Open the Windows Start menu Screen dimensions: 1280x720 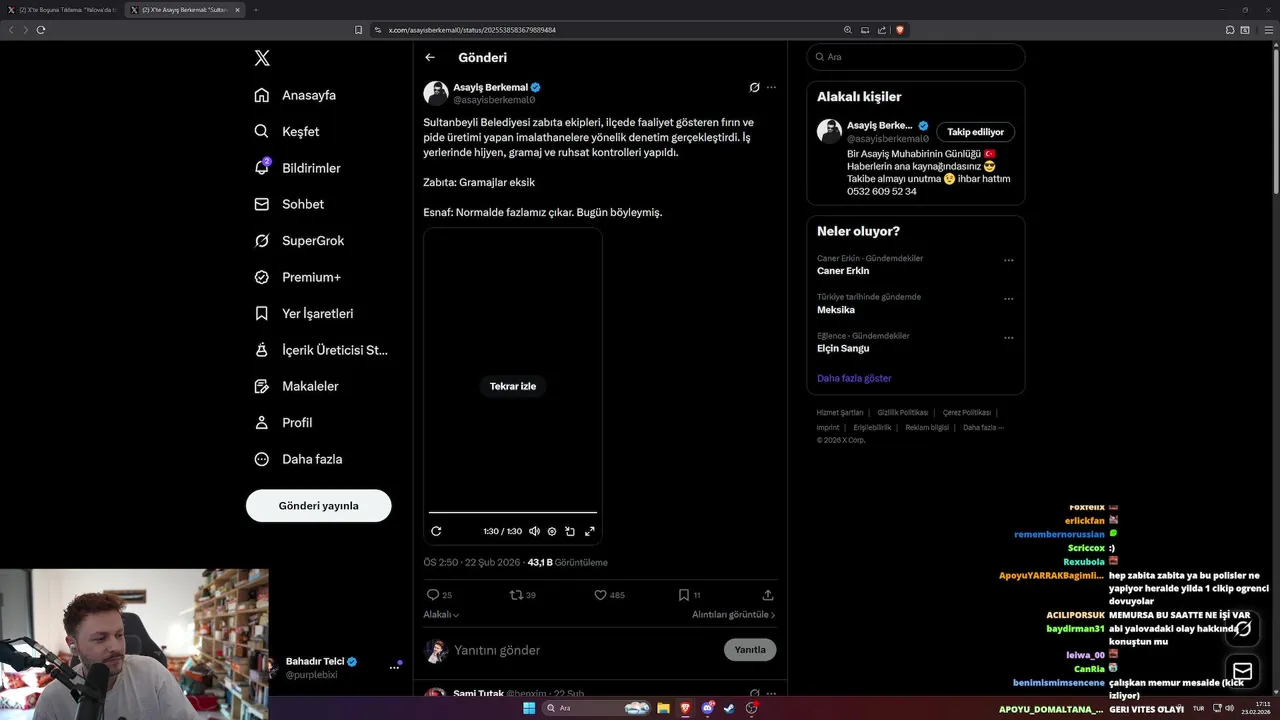(529, 708)
